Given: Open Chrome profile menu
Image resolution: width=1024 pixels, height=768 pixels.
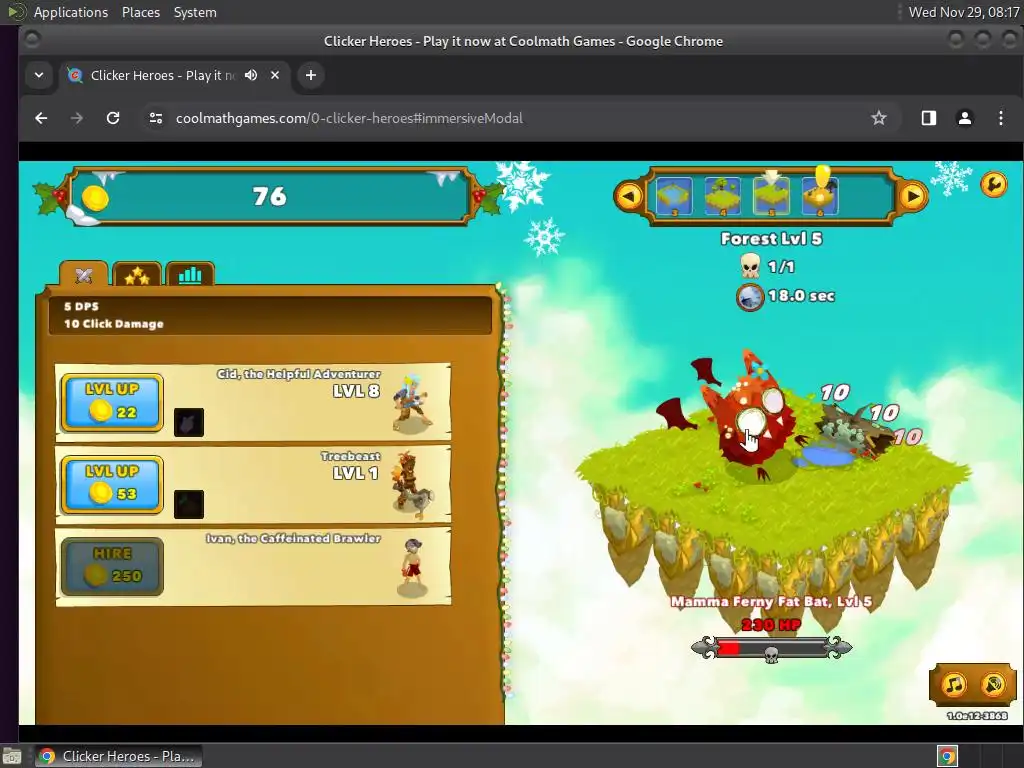Looking at the screenshot, I should point(965,118).
